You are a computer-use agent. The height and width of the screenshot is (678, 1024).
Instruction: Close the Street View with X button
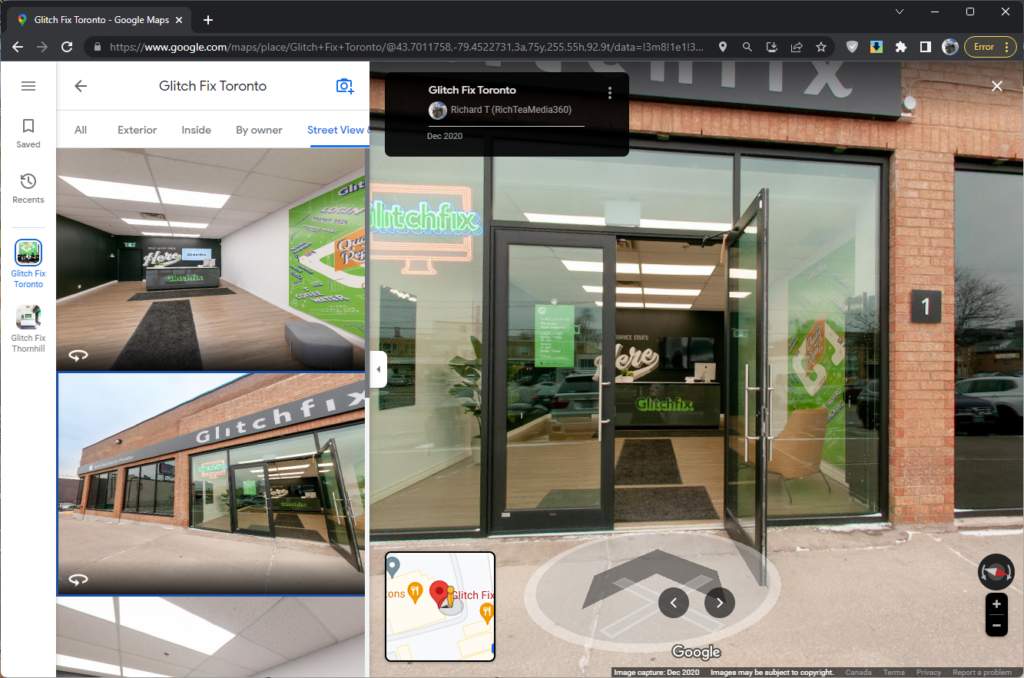pyautogui.click(x=997, y=86)
